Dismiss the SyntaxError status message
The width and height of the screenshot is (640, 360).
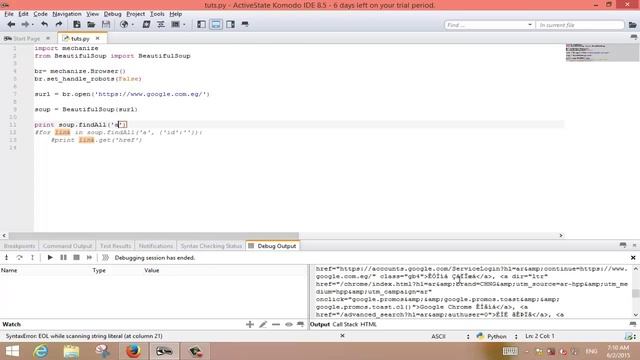coord(342,336)
